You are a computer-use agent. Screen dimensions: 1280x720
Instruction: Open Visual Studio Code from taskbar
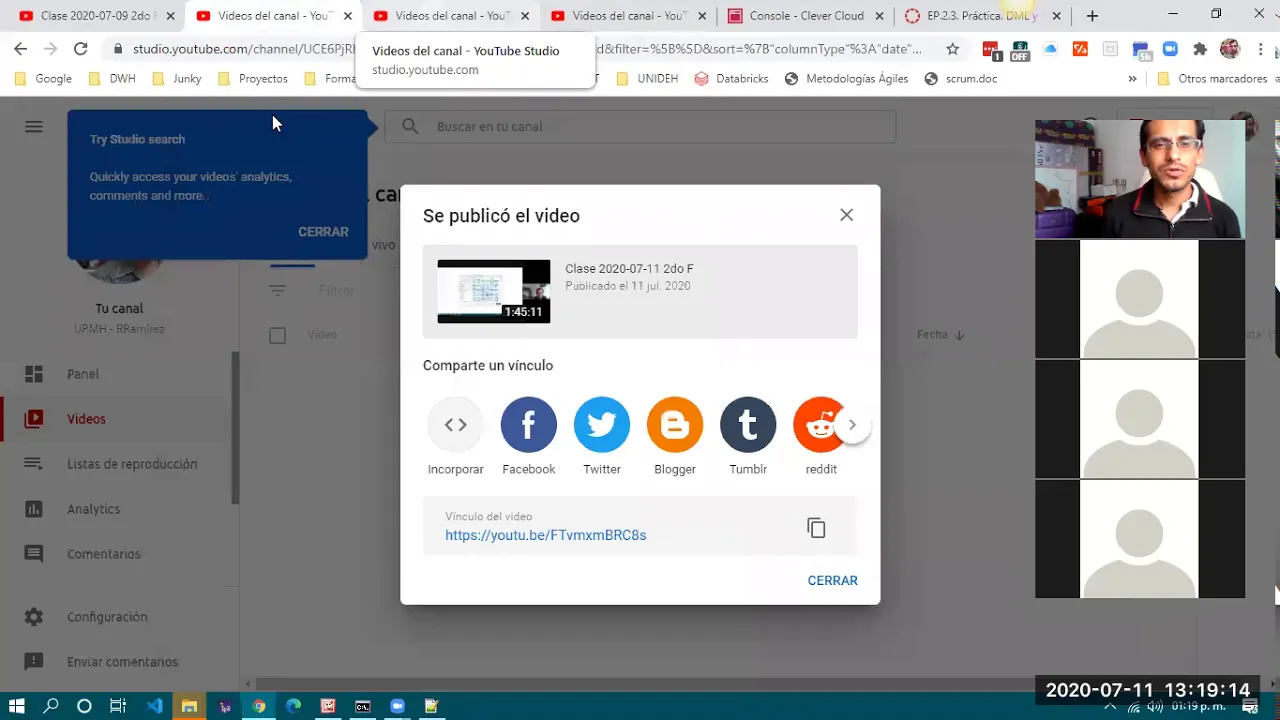(154, 706)
